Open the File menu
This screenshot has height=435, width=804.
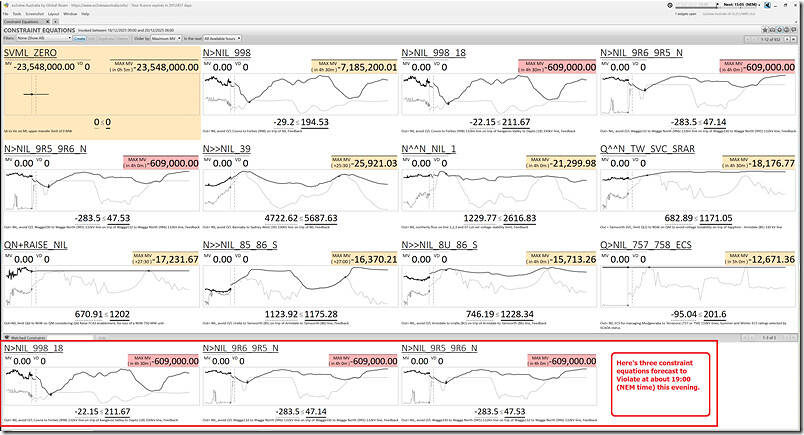tap(6, 14)
